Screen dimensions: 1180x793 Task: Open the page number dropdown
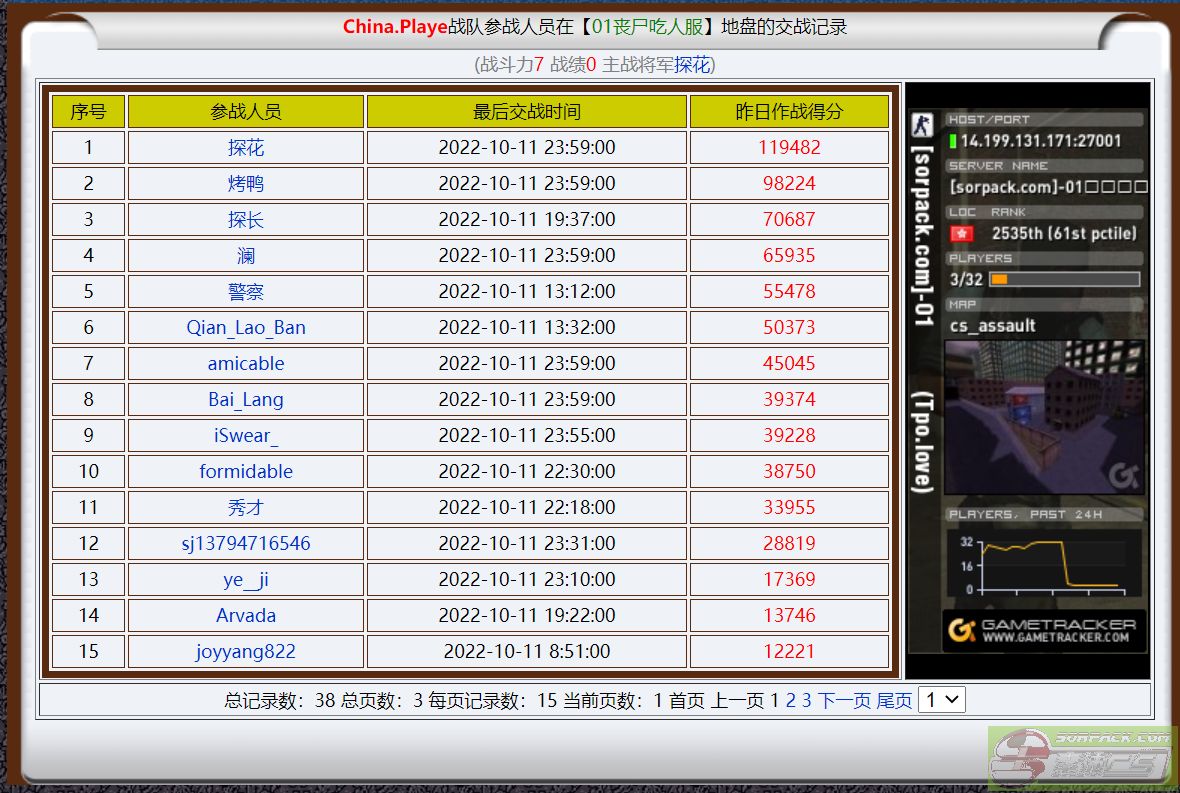tap(941, 700)
